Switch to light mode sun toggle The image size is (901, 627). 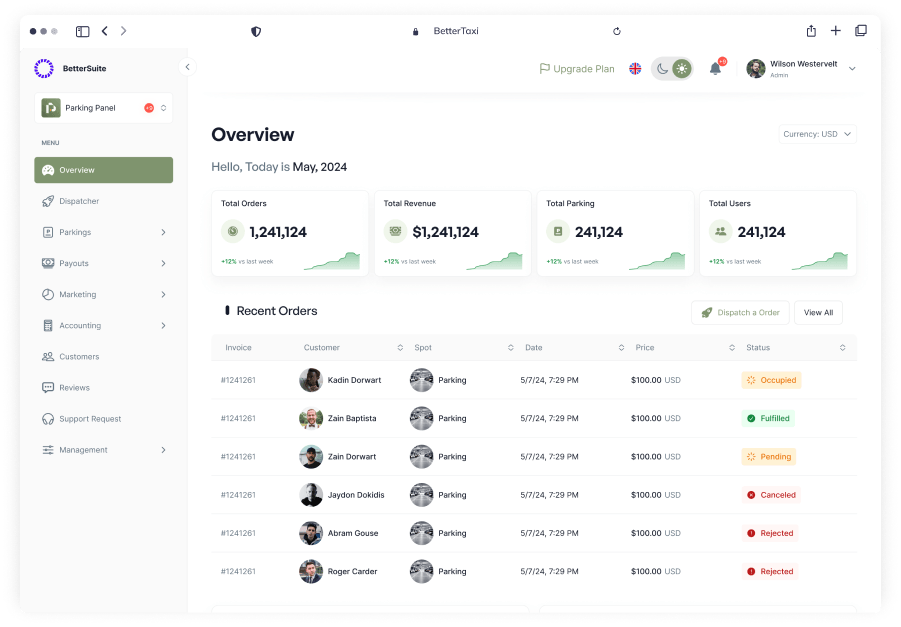pyautogui.click(x=682, y=69)
